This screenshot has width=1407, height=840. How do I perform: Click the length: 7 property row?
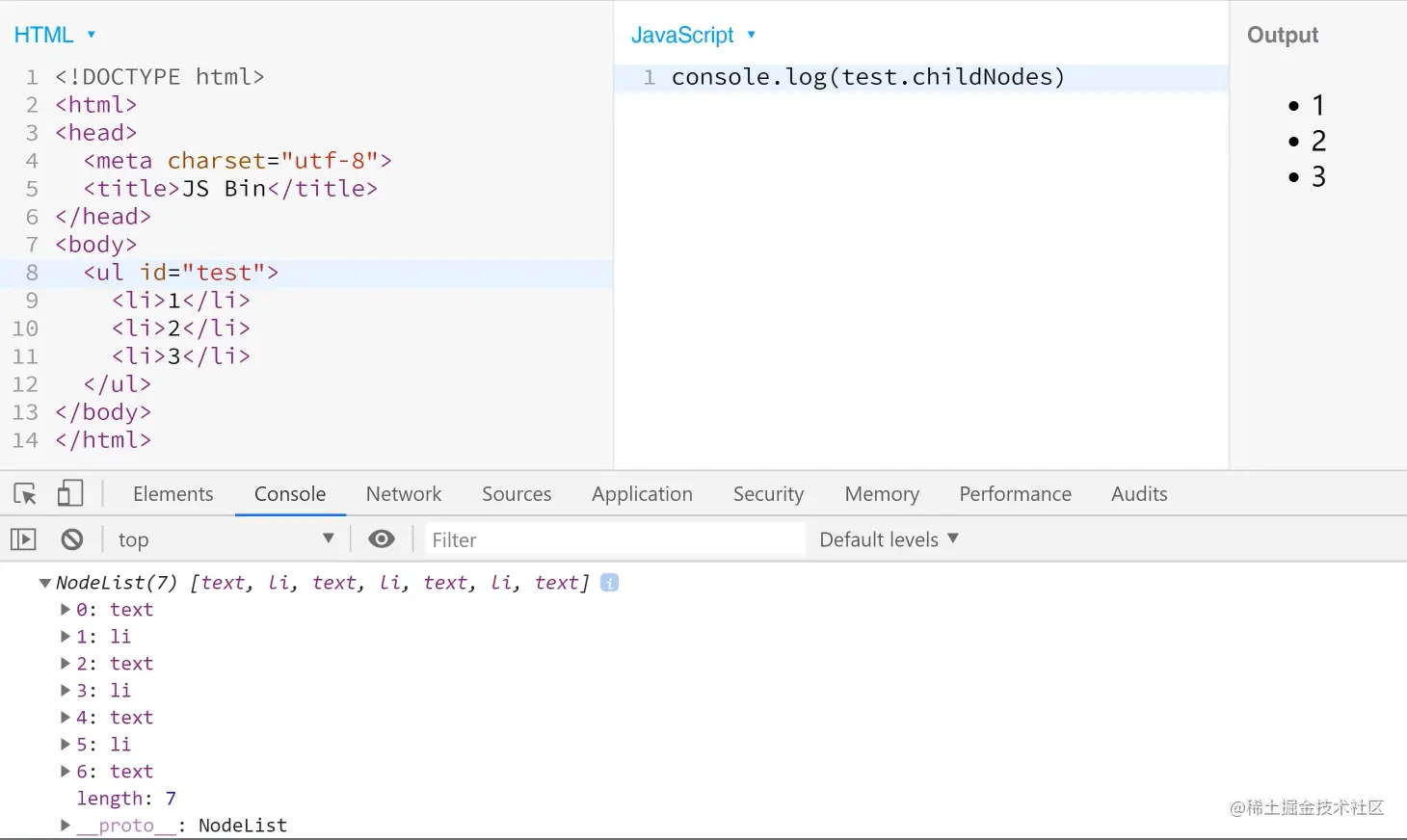pyautogui.click(x=126, y=799)
